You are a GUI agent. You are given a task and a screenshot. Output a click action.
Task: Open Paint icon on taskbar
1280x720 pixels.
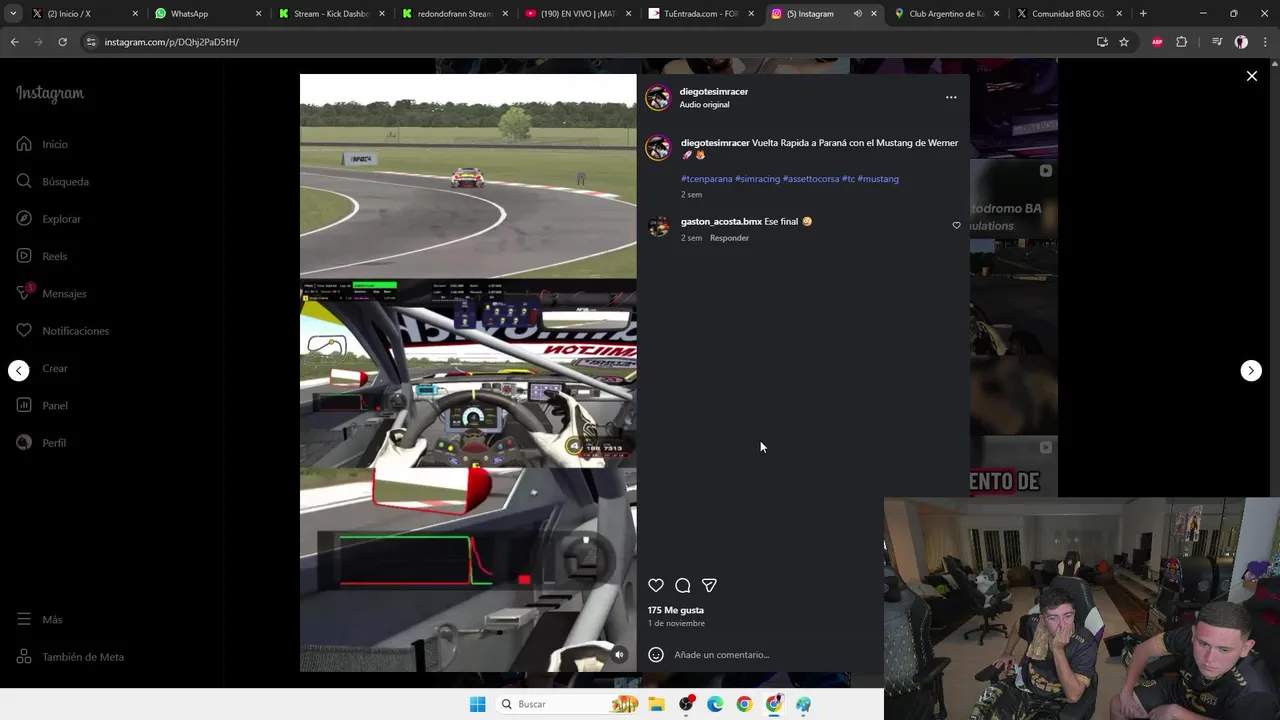(x=803, y=704)
